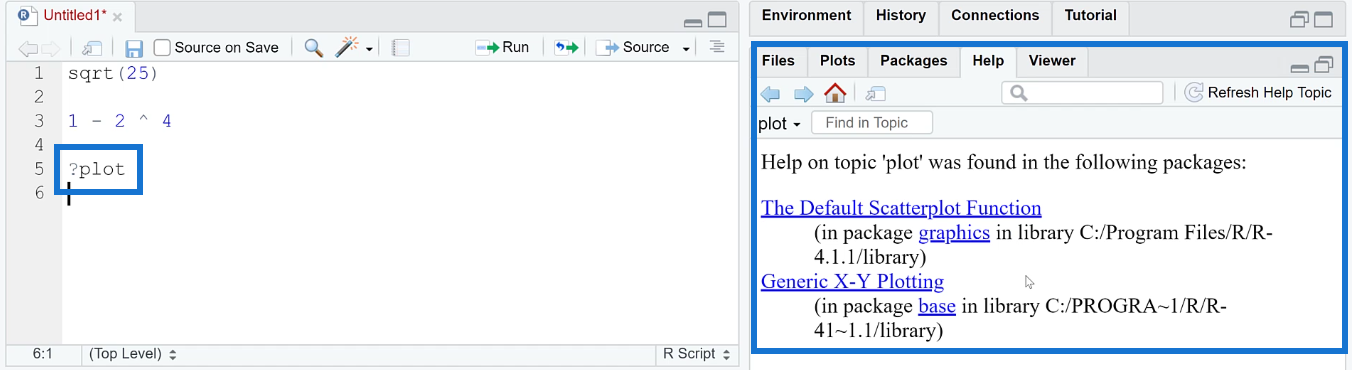Screen dimensions: 1352x370
Task: Navigate forward in Help pane
Action: tap(803, 93)
